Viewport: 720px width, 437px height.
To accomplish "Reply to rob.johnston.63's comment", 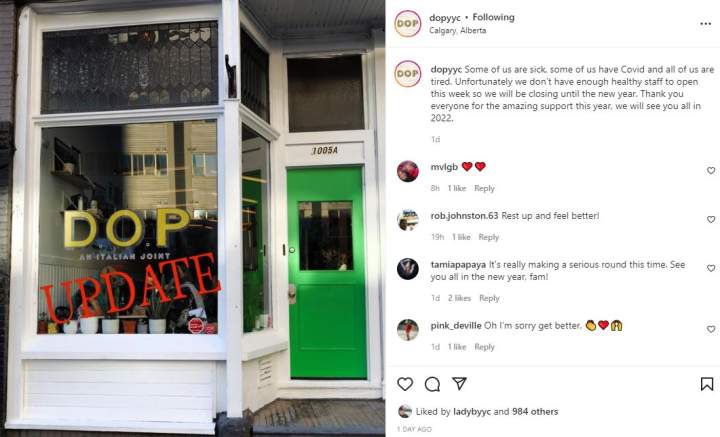I will coord(489,237).
